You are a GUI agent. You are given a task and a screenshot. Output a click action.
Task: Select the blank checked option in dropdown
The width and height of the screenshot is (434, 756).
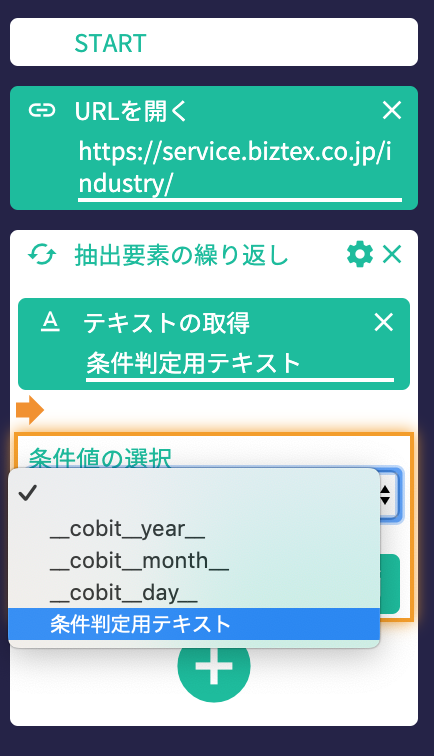tap(194, 493)
